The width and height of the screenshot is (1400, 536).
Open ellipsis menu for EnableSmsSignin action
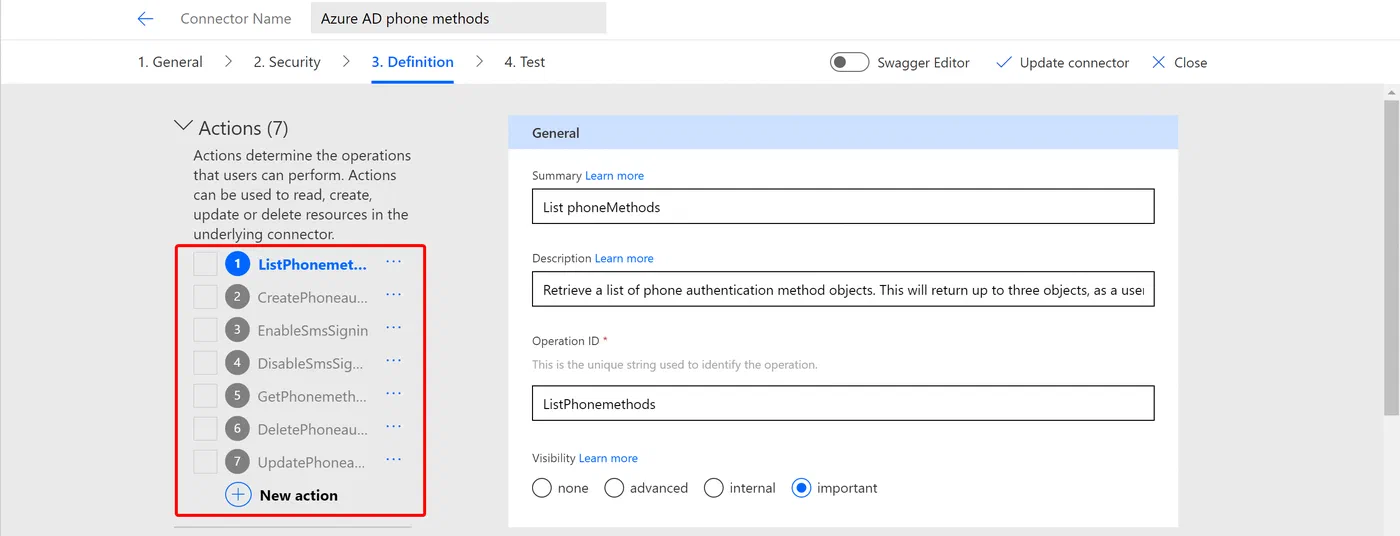pyautogui.click(x=394, y=328)
